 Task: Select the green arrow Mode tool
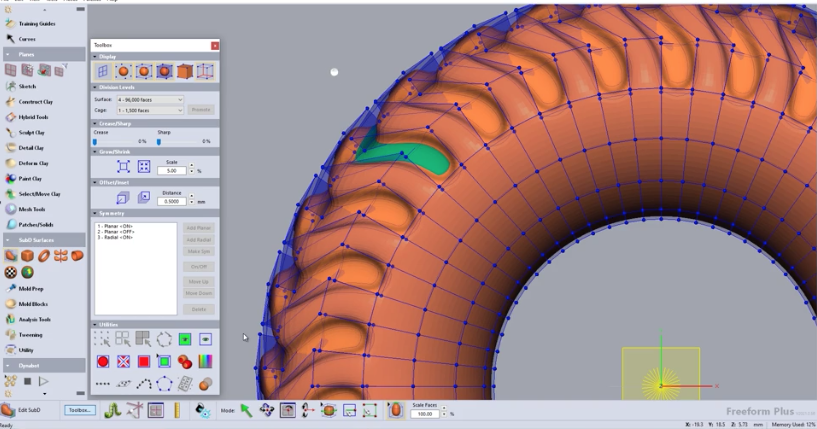pyautogui.click(x=246, y=410)
